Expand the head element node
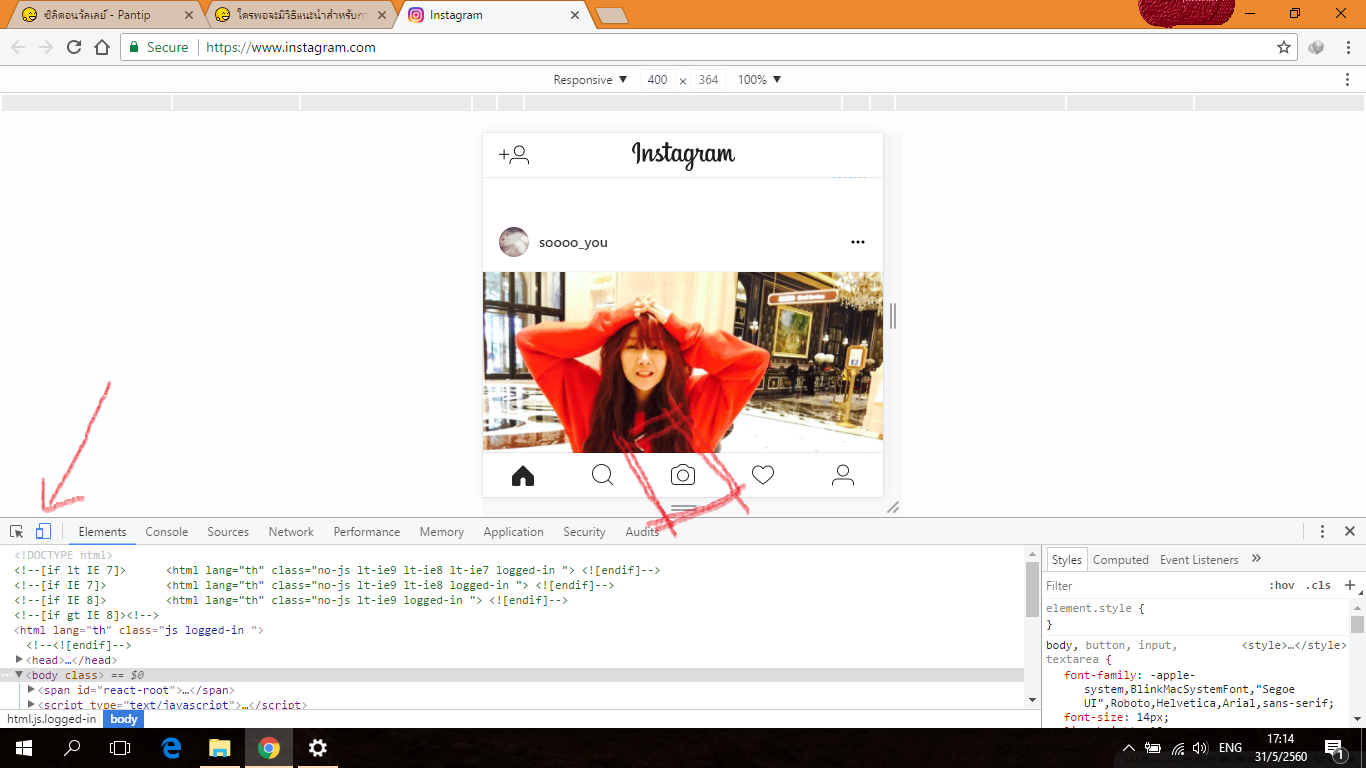This screenshot has height=768, width=1366. (19, 660)
